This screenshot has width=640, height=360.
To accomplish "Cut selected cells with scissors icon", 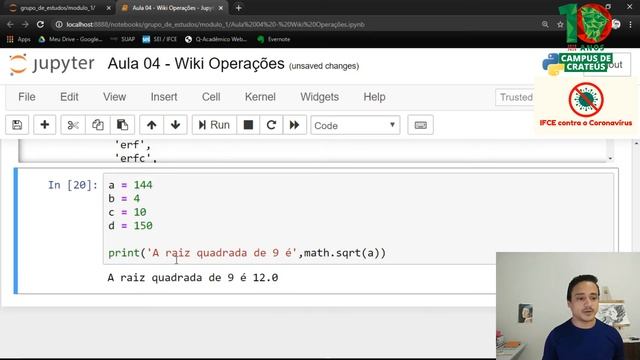I will (73, 125).
